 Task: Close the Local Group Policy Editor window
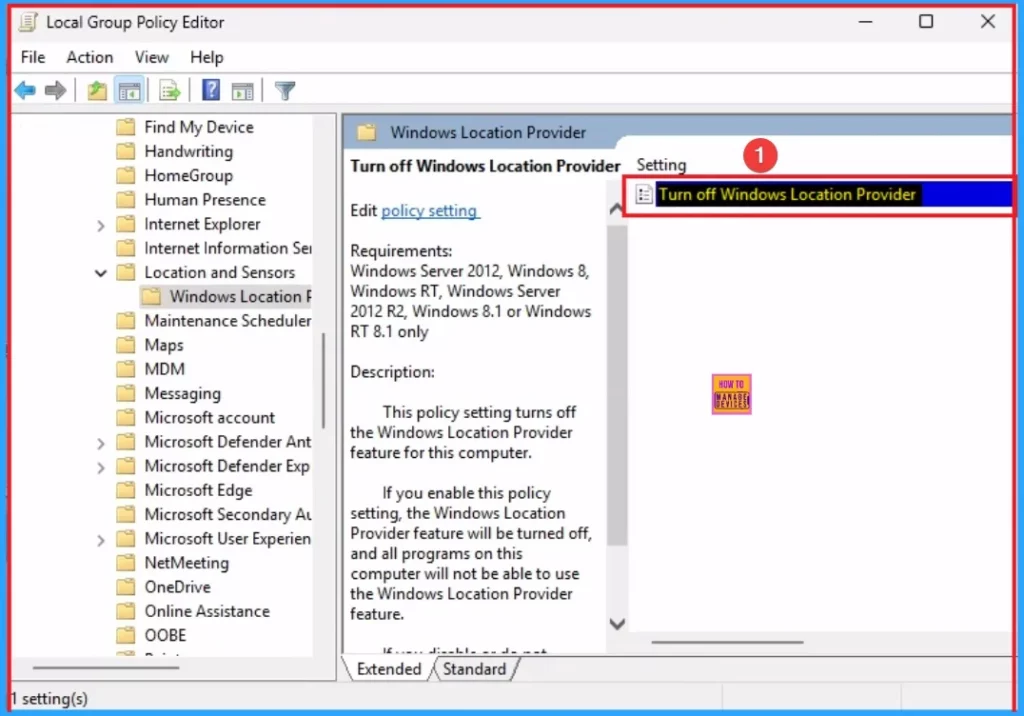pyautogui.click(x=987, y=22)
